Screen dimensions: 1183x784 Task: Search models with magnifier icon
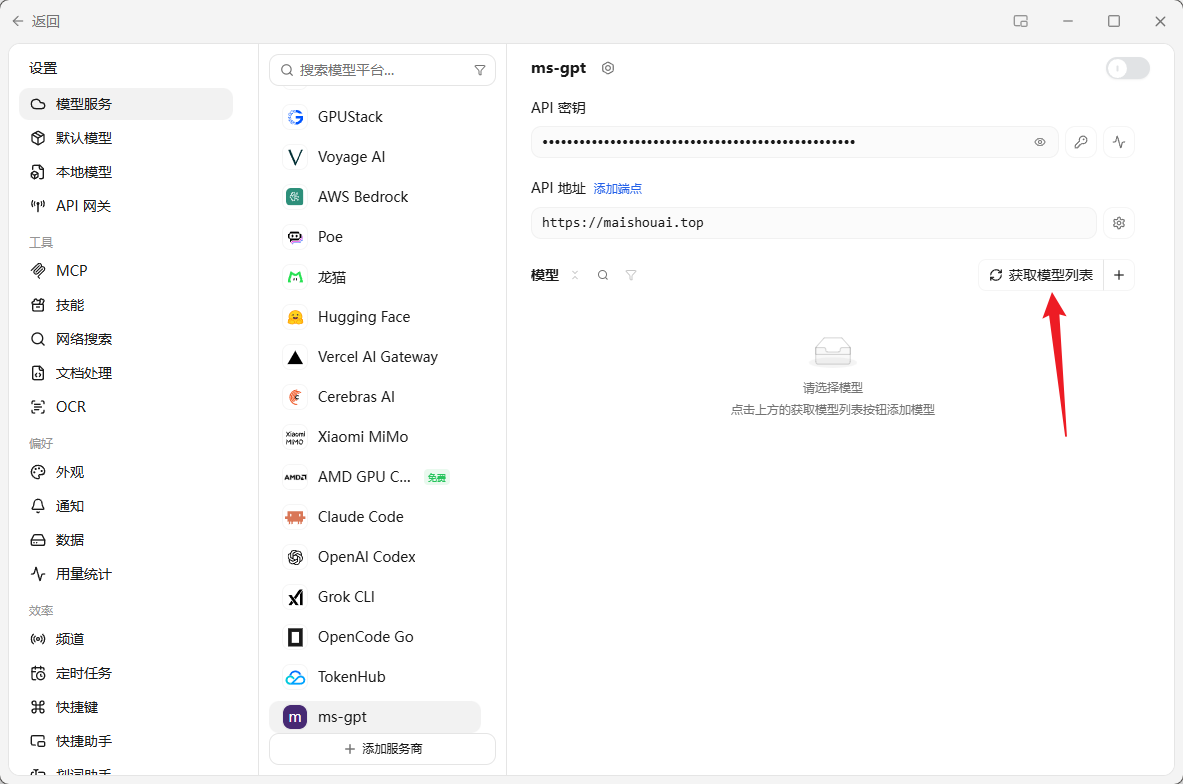603,275
